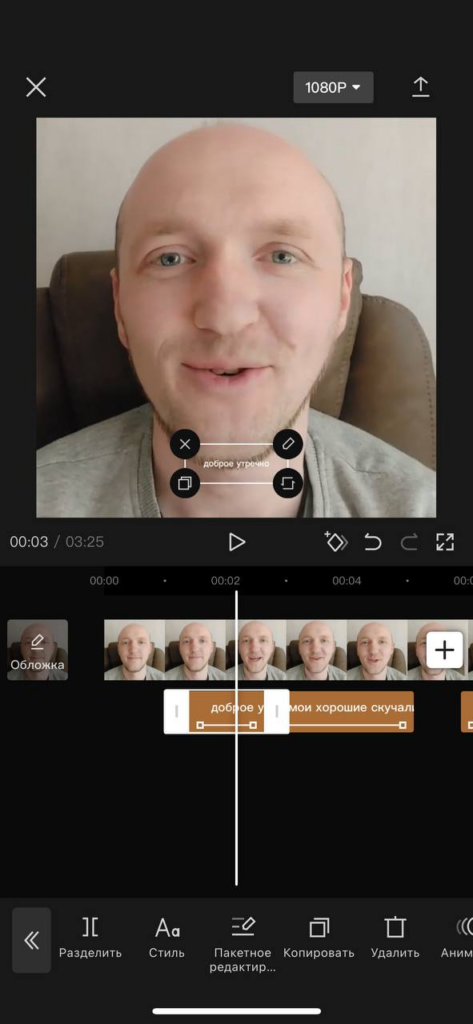Open Пакетное редактирование batch edit
Screen dimensions: 473x1024
coord(243,944)
